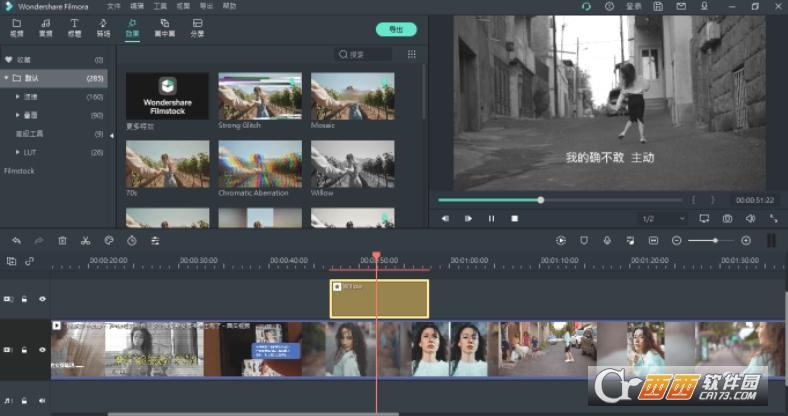This screenshot has height=416, width=788.
Task: Select the 70s effect thumbnail
Action: pyautogui.click(x=167, y=164)
